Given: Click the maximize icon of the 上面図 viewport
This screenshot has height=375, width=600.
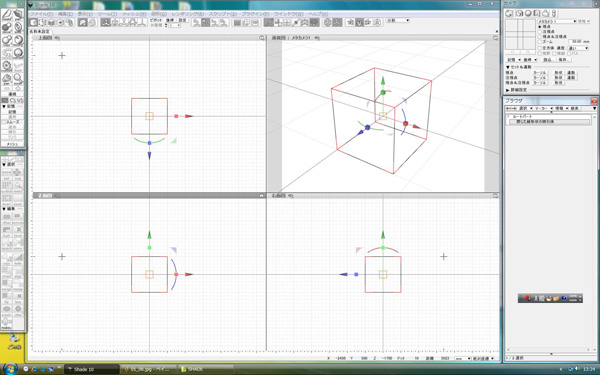Looking at the screenshot, I should coord(262,38).
